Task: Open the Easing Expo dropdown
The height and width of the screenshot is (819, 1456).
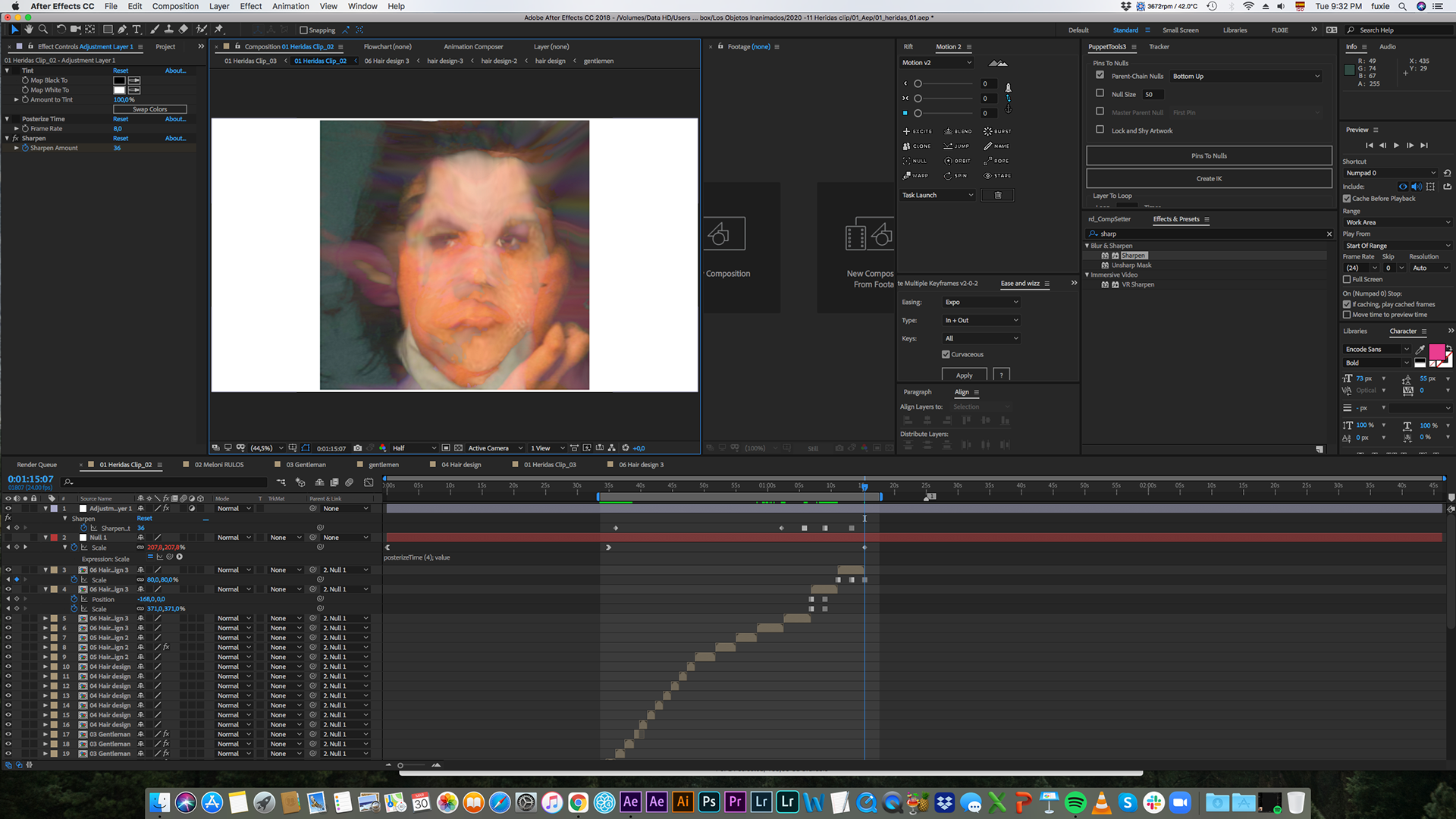Action: point(982,303)
